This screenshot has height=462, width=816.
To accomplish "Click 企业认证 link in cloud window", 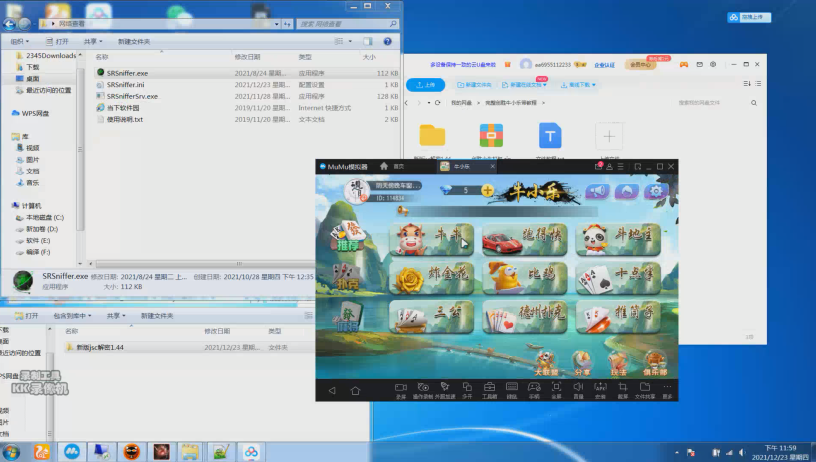I will [x=604, y=65].
